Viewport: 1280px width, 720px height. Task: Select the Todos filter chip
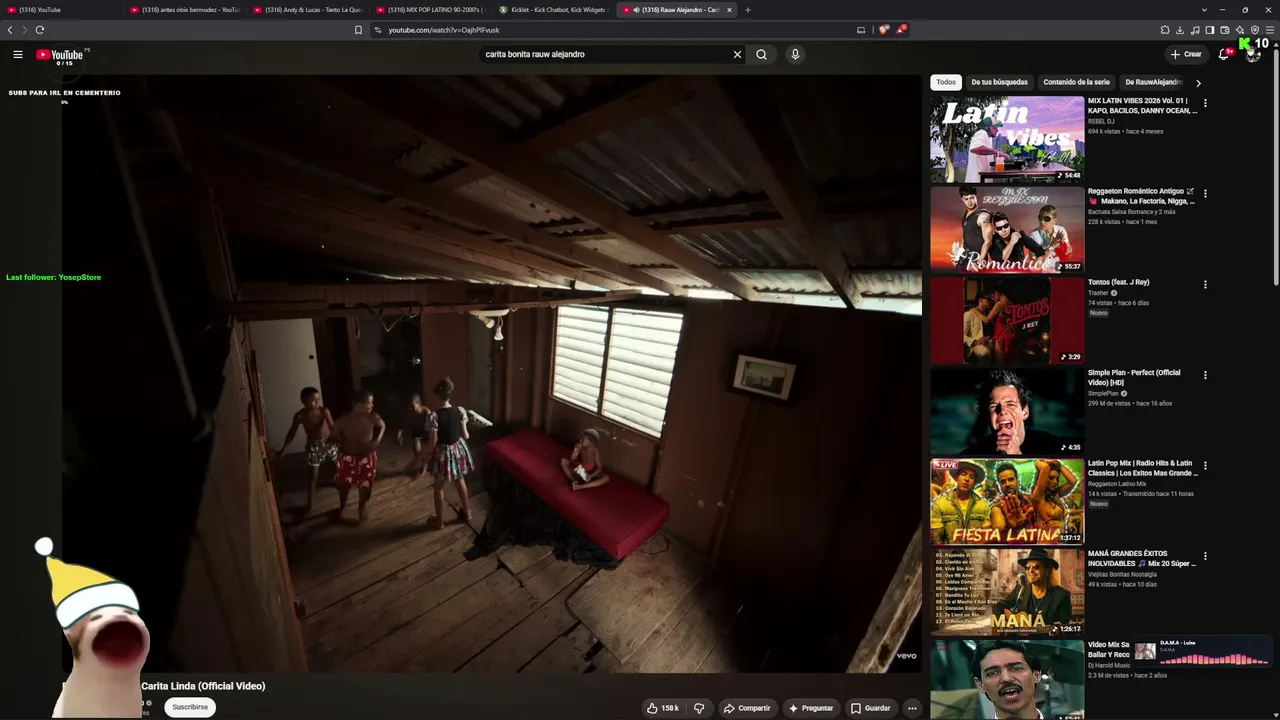coord(946,82)
